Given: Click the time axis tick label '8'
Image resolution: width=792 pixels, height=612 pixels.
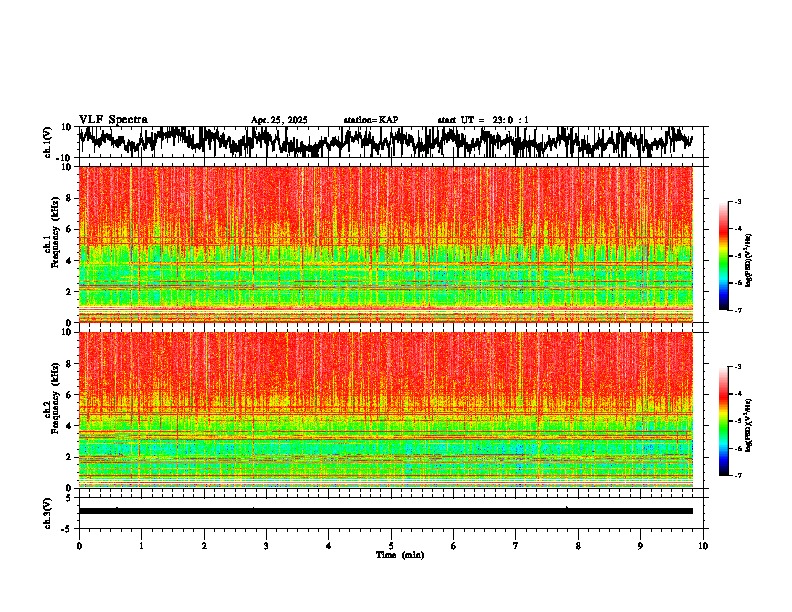Looking at the screenshot, I should [578, 546].
